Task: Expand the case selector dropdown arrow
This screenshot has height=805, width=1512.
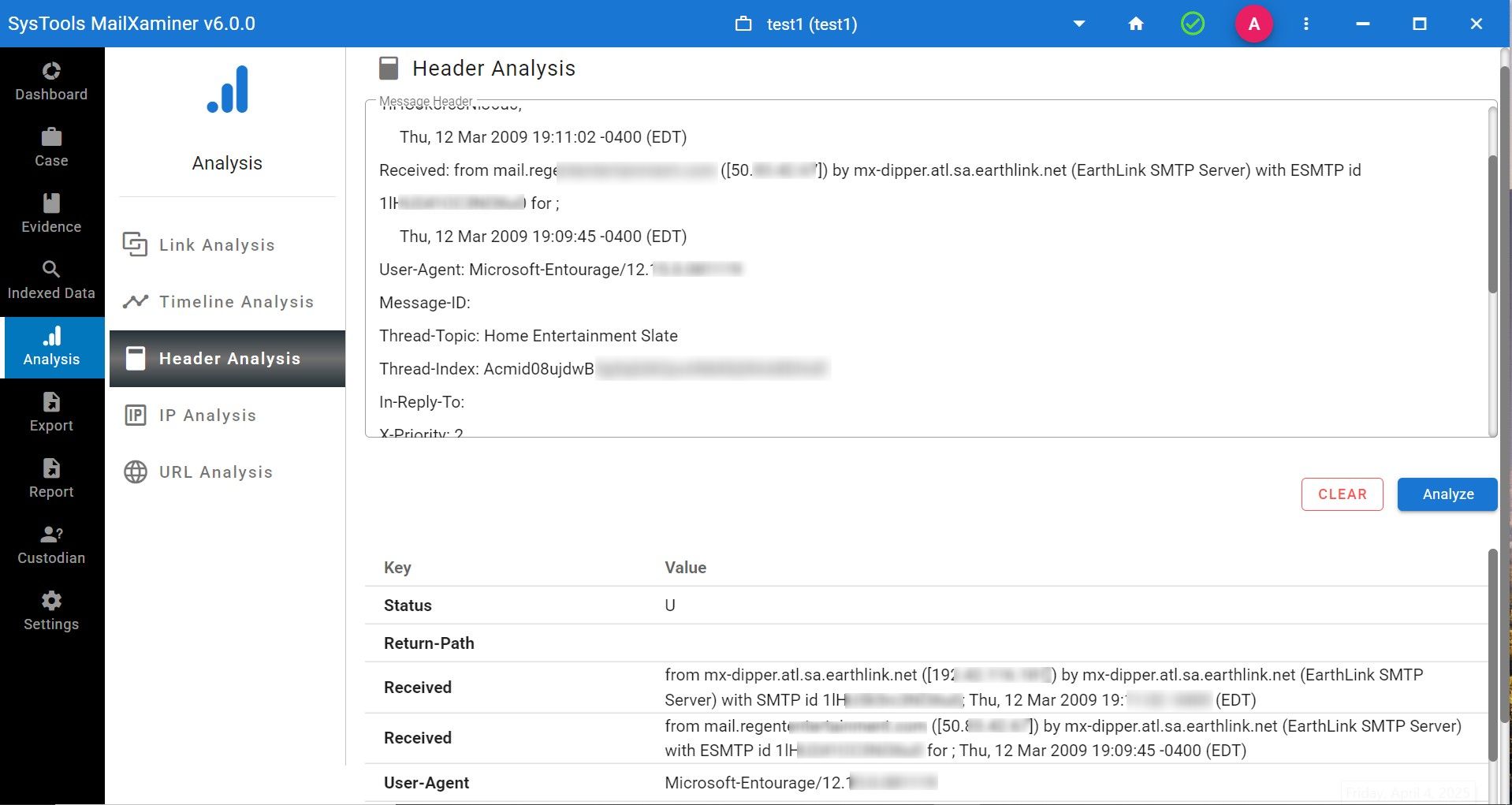Action: point(1079,24)
